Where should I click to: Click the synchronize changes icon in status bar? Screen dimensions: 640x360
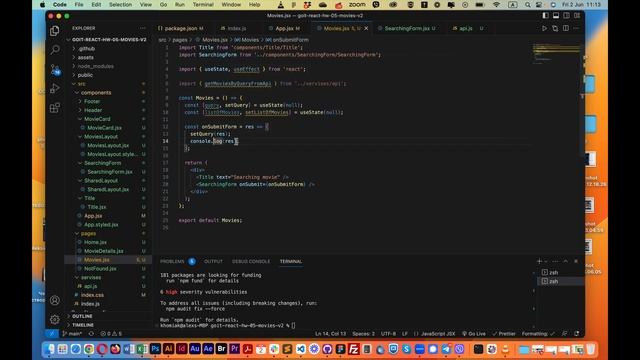point(91,333)
